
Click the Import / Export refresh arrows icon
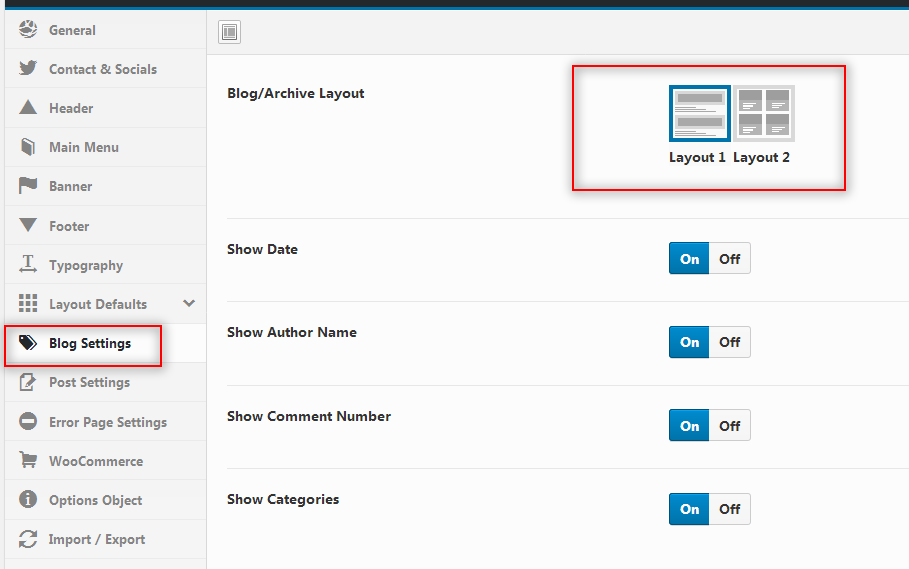click(28, 539)
